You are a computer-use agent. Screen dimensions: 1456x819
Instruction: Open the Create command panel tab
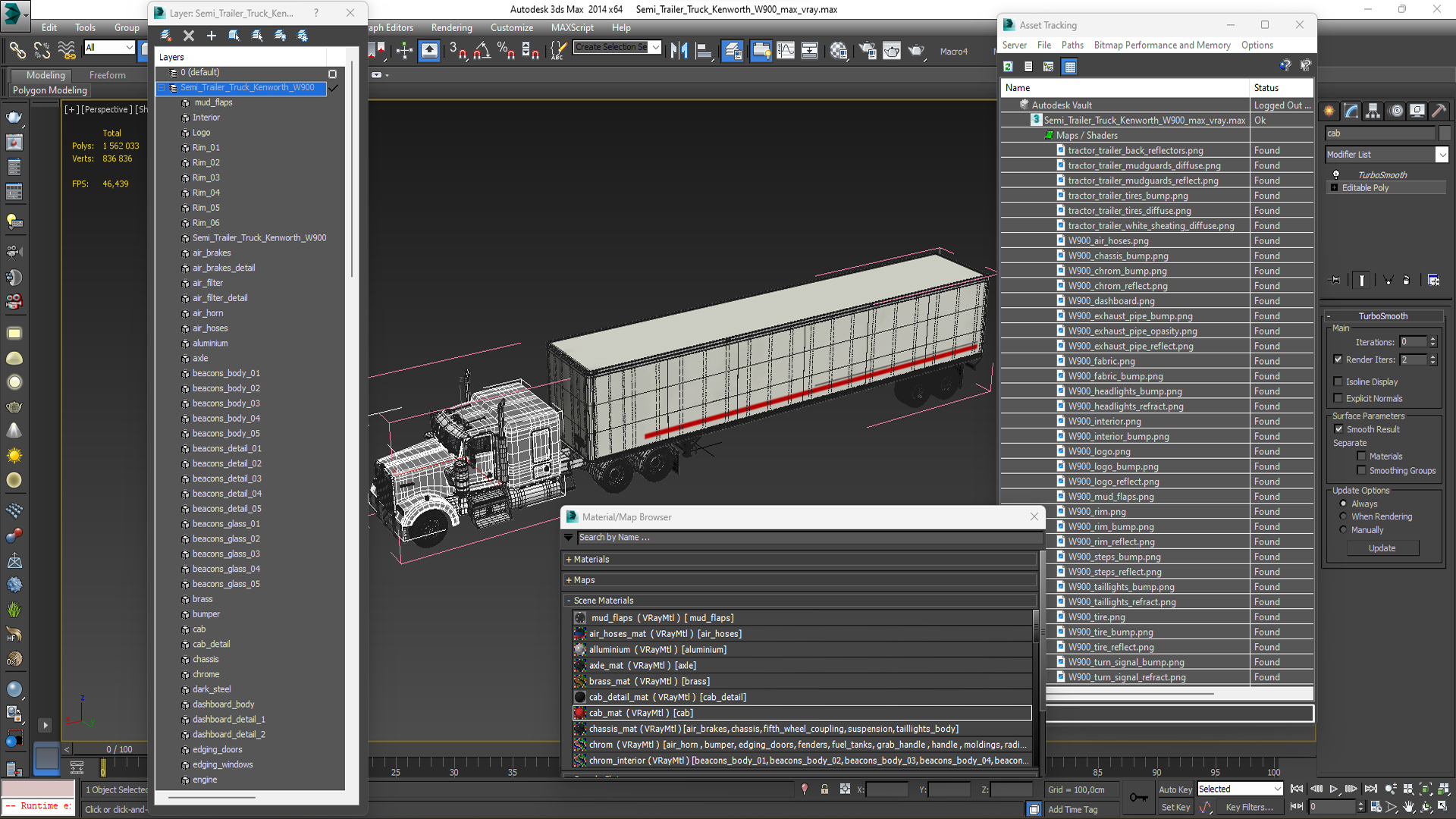click(1330, 111)
